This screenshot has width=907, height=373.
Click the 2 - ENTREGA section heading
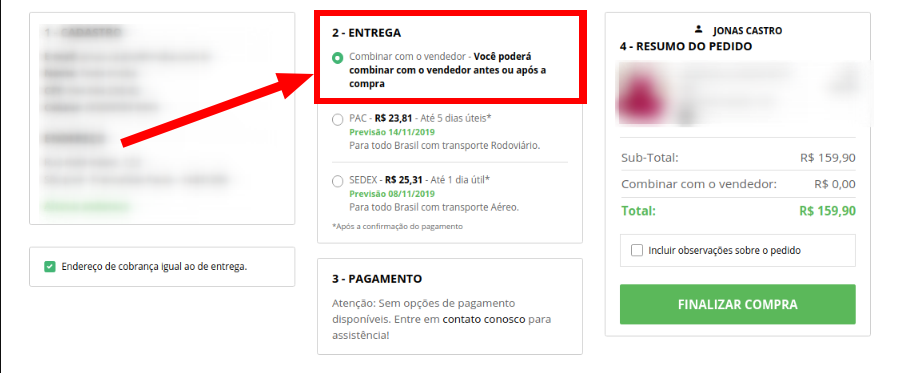366,33
